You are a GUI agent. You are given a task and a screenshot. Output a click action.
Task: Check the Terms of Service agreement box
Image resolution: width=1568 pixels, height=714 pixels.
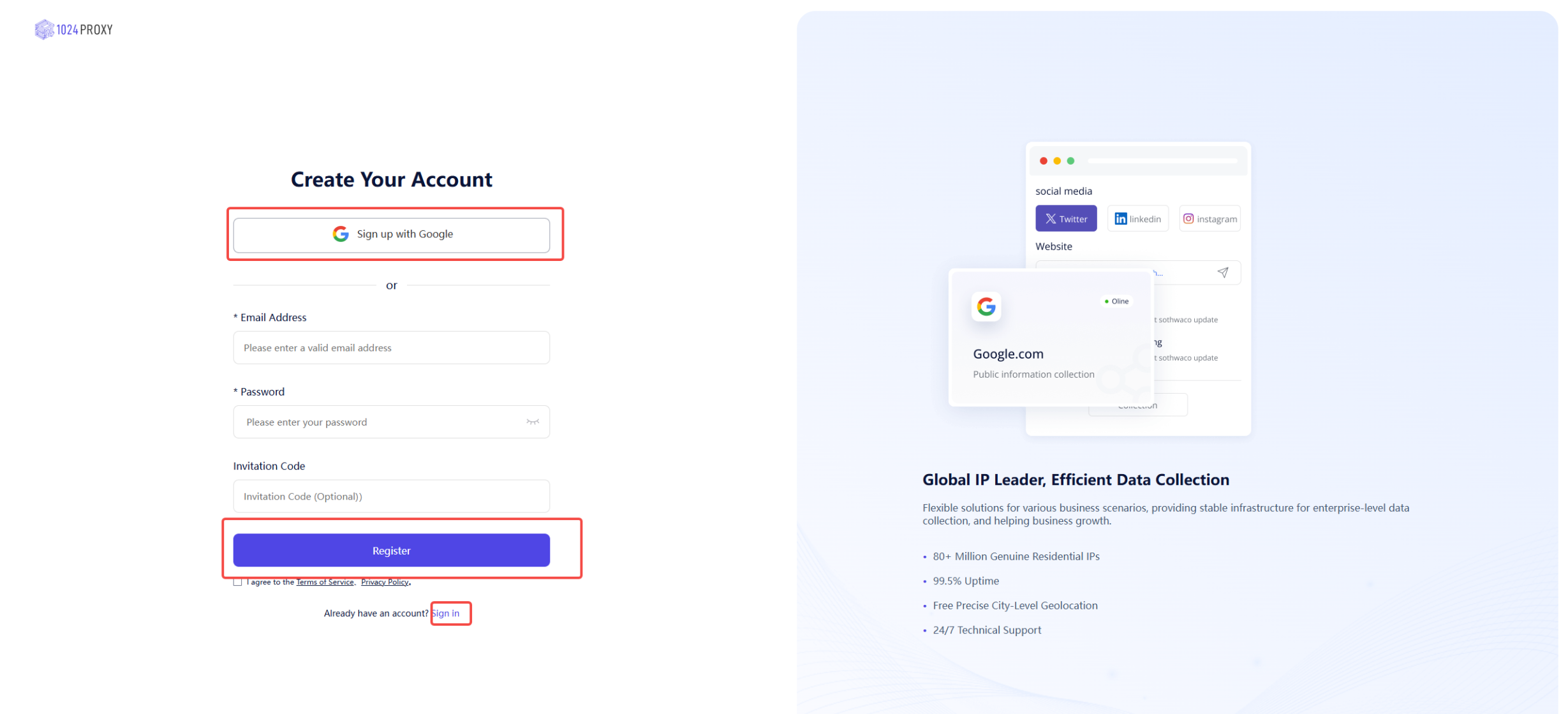[238, 582]
